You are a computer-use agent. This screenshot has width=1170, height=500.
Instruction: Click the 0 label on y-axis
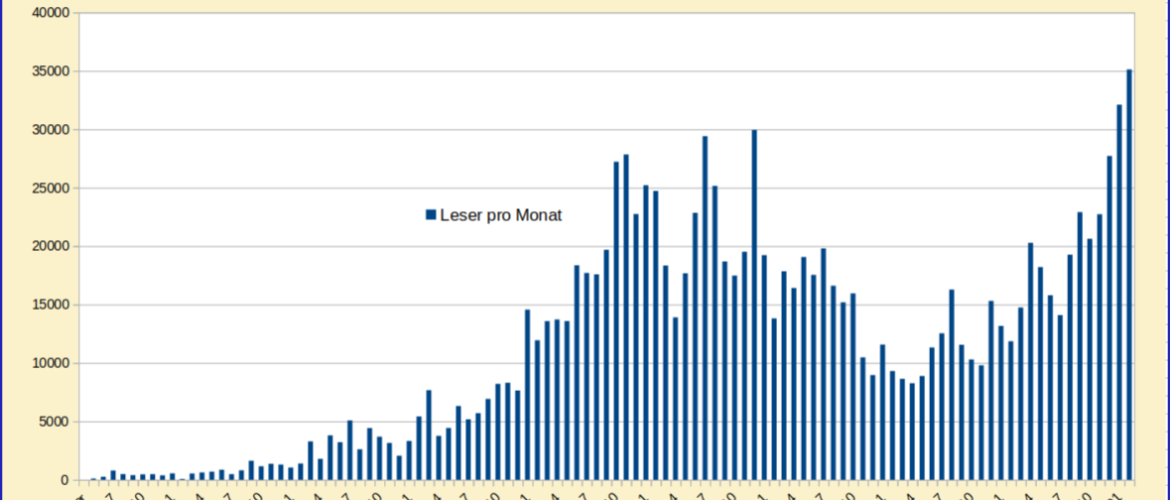click(x=64, y=480)
